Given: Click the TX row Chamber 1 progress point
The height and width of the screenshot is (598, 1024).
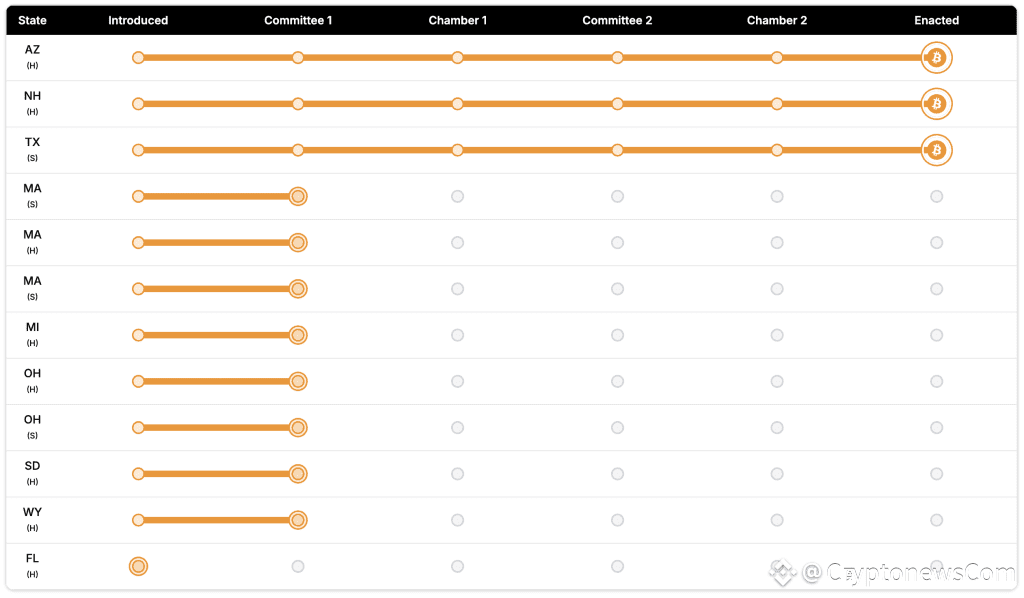Looking at the screenshot, I should click(x=457, y=150).
